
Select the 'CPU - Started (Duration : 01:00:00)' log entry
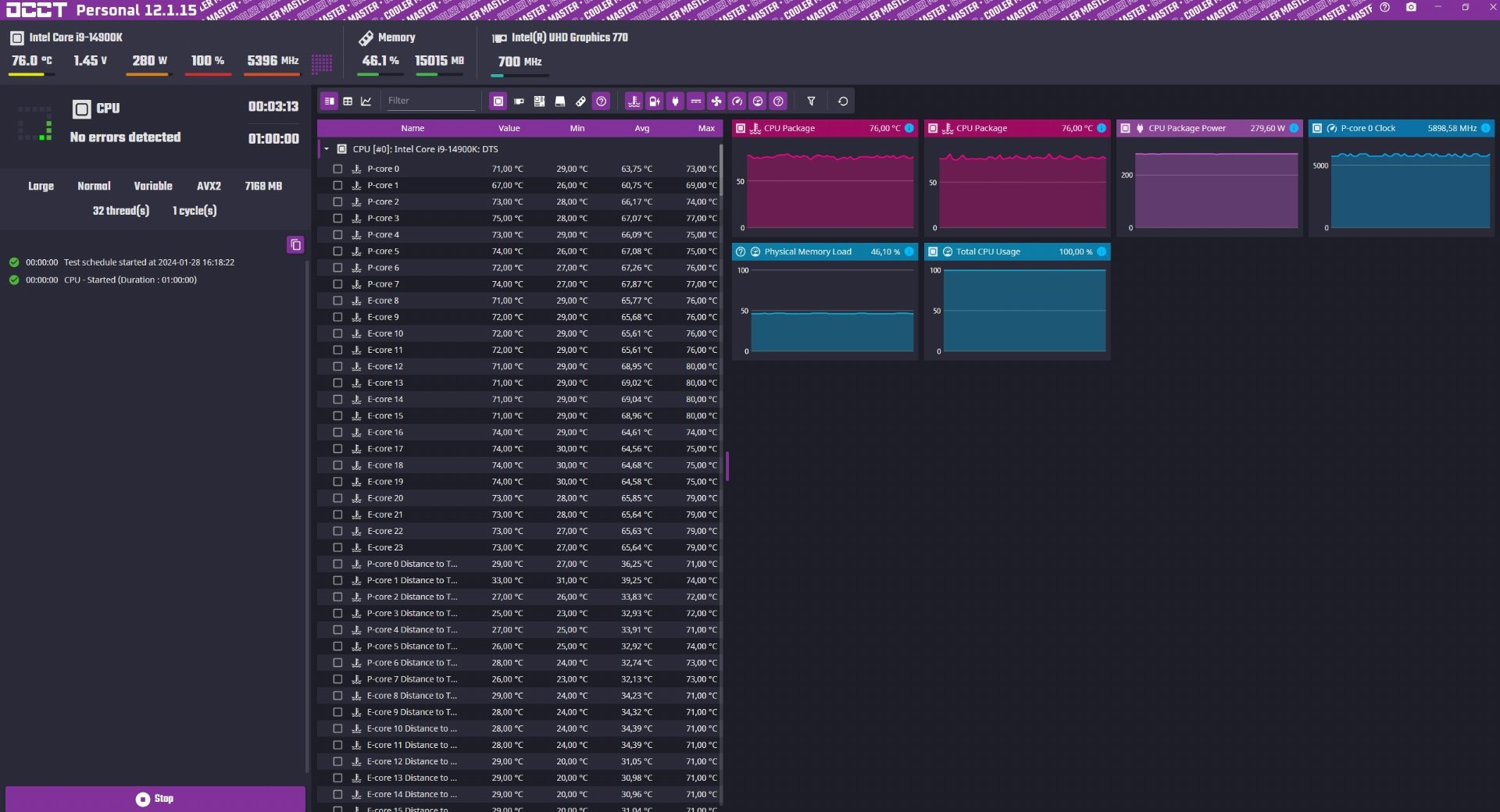point(130,280)
